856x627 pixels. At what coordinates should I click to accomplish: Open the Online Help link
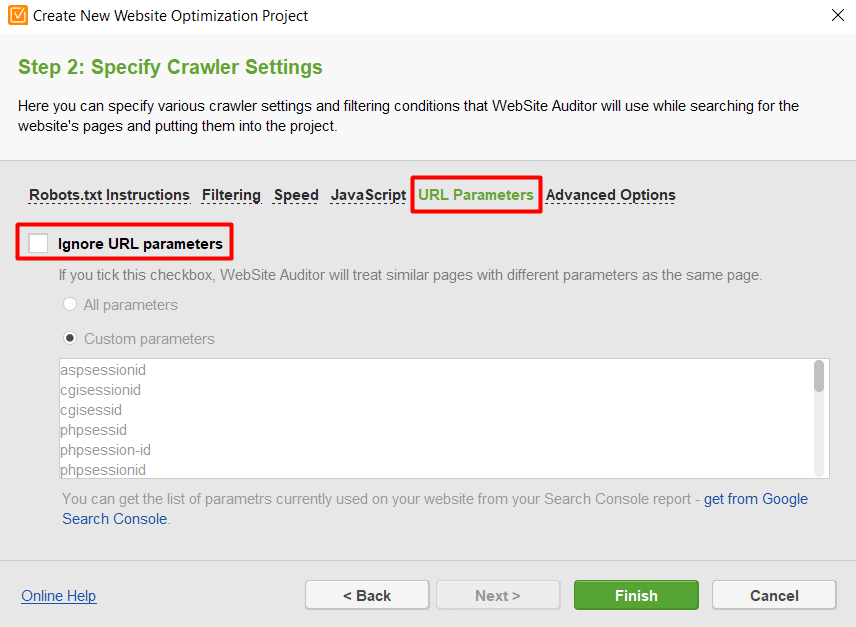pyautogui.click(x=58, y=595)
